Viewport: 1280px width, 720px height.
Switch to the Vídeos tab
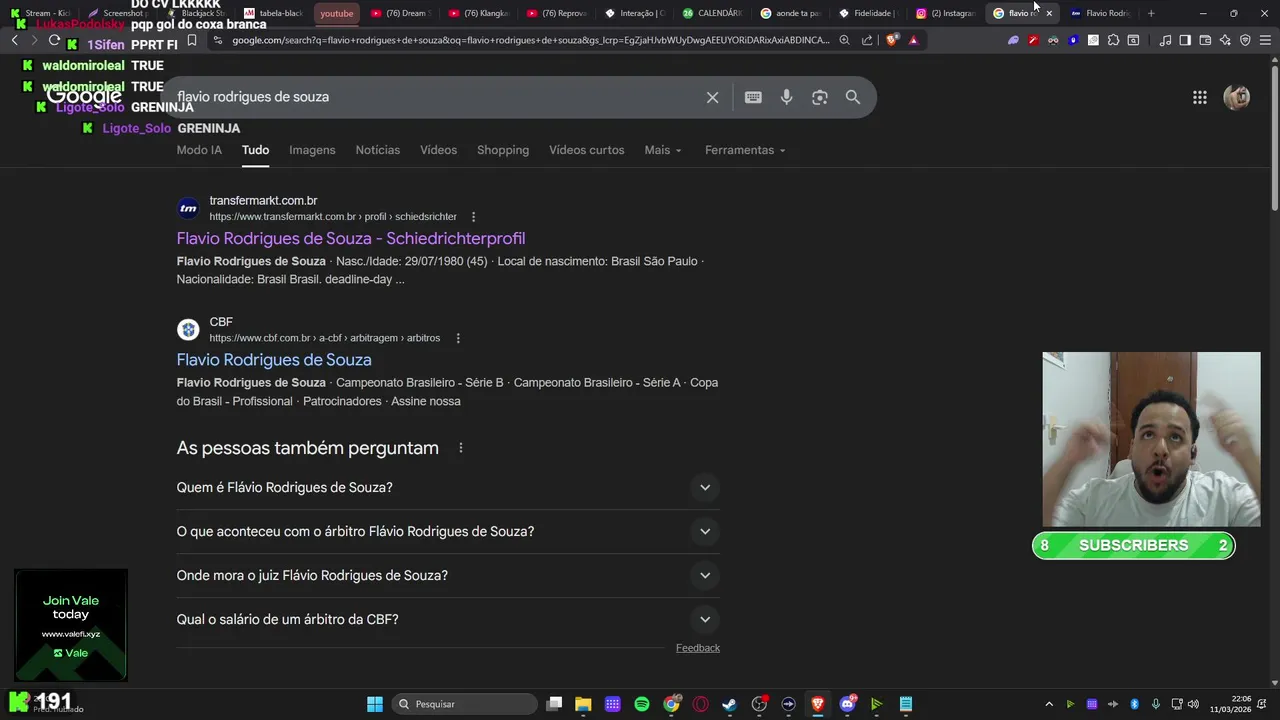(438, 150)
